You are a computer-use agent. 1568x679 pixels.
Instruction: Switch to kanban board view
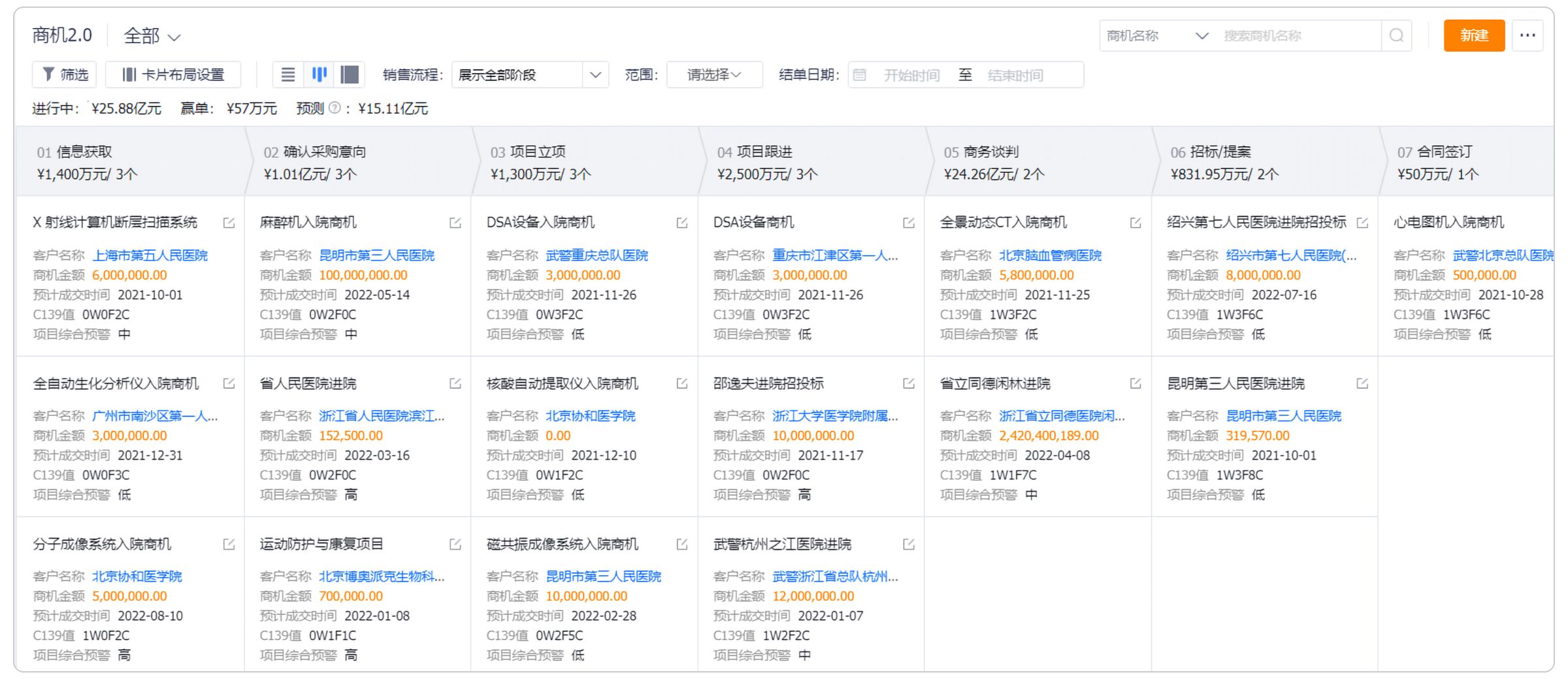[x=319, y=74]
